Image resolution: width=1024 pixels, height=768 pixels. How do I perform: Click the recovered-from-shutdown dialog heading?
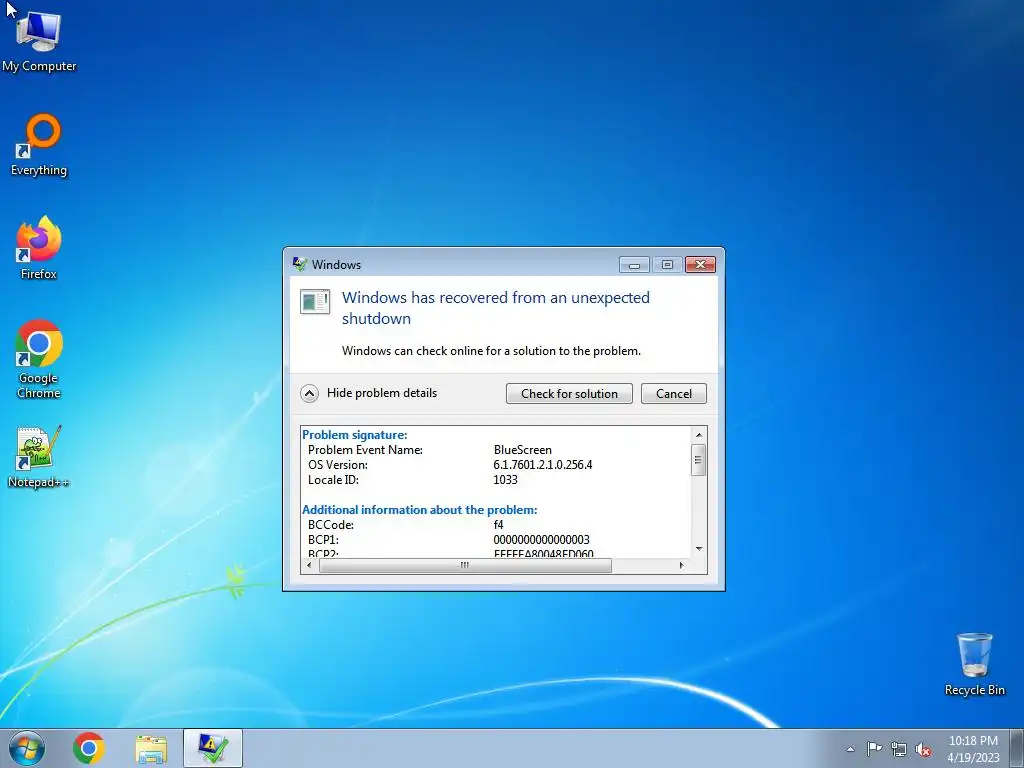[496, 308]
